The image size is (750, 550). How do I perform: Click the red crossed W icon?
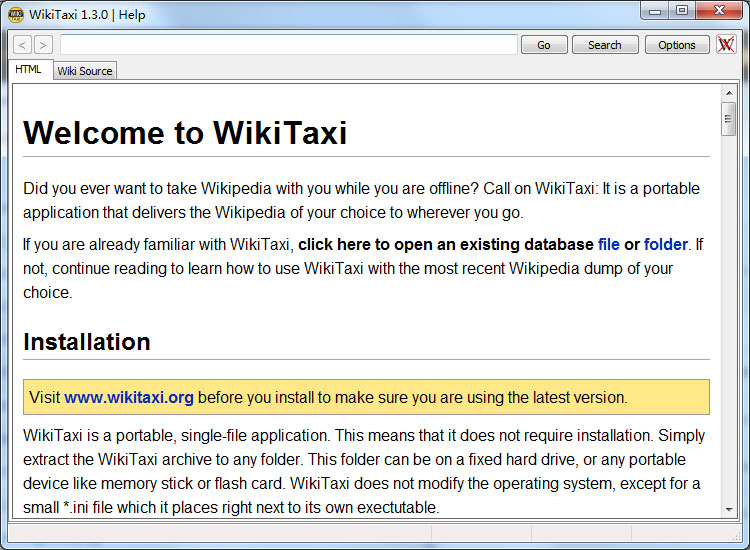[726, 45]
